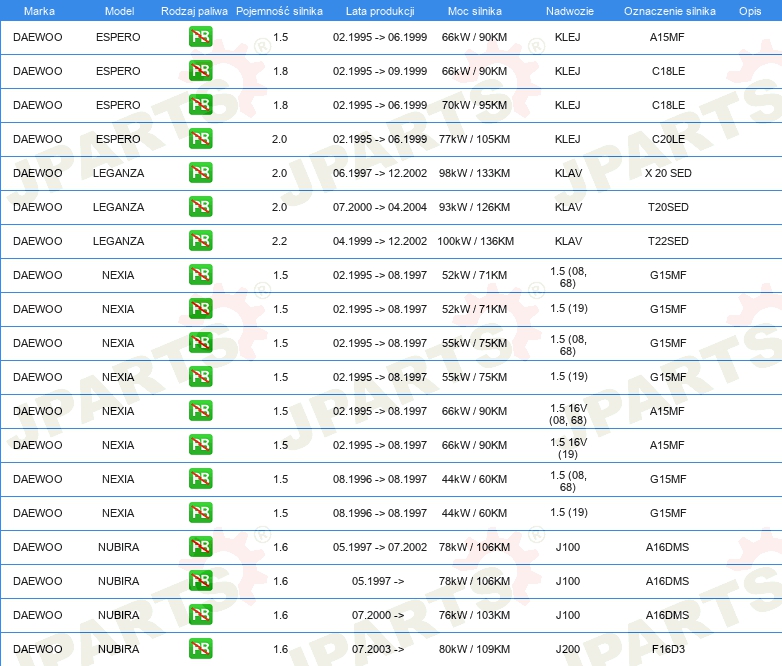Click the Rodzaj paliwa column header
Screen dimensions: 782x666
pos(194,11)
